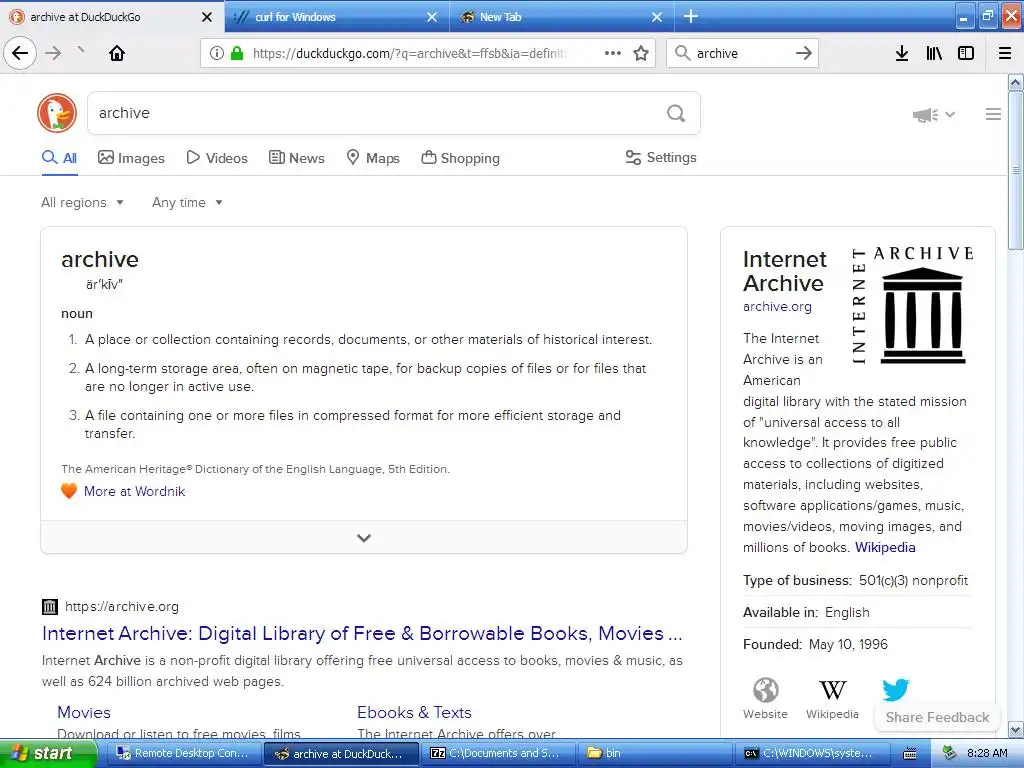Image resolution: width=1024 pixels, height=768 pixels.
Task: Open Internet Archive search result title
Action: pyautogui.click(x=362, y=633)
